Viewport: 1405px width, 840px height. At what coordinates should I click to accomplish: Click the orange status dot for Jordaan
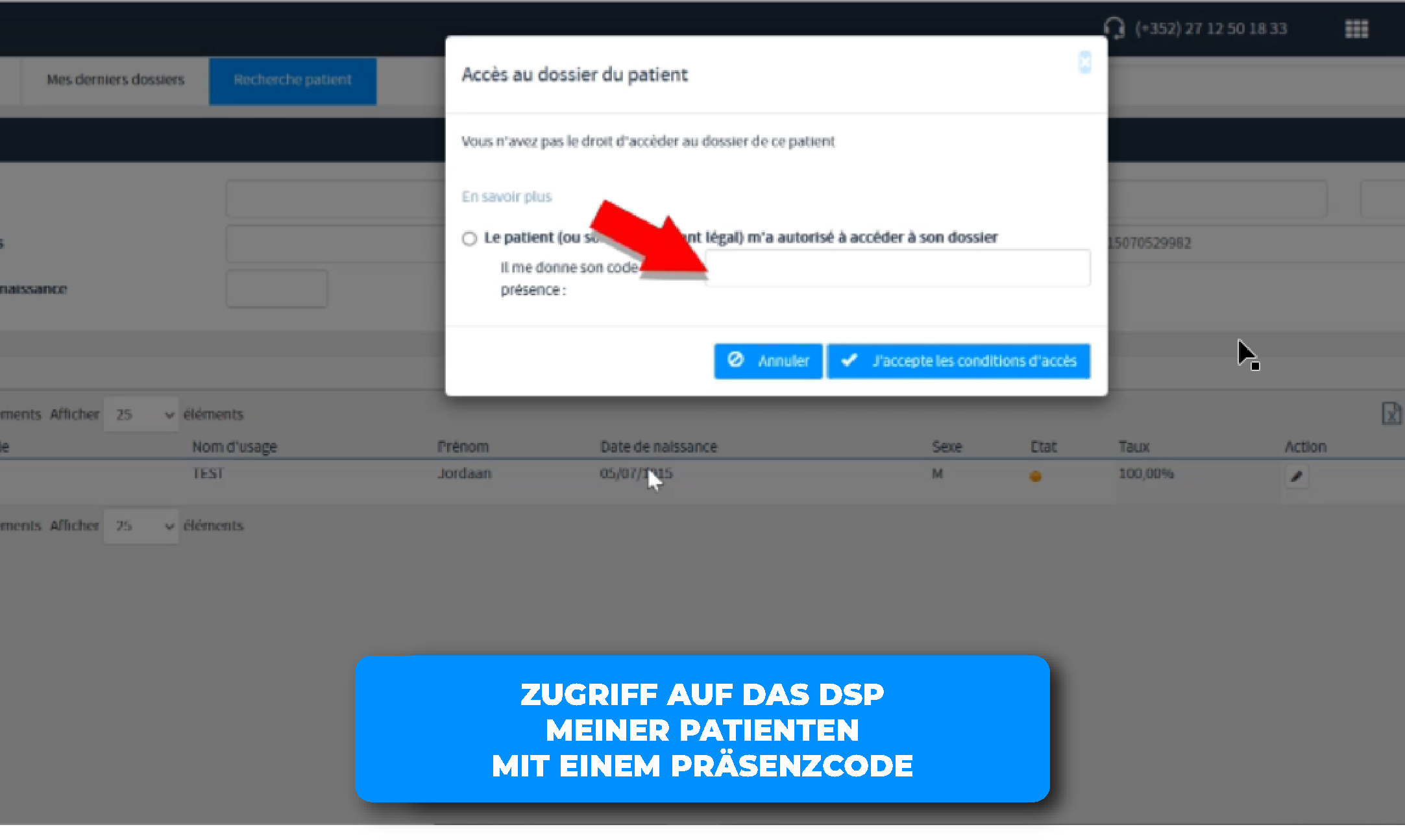tap(1035, 476)
